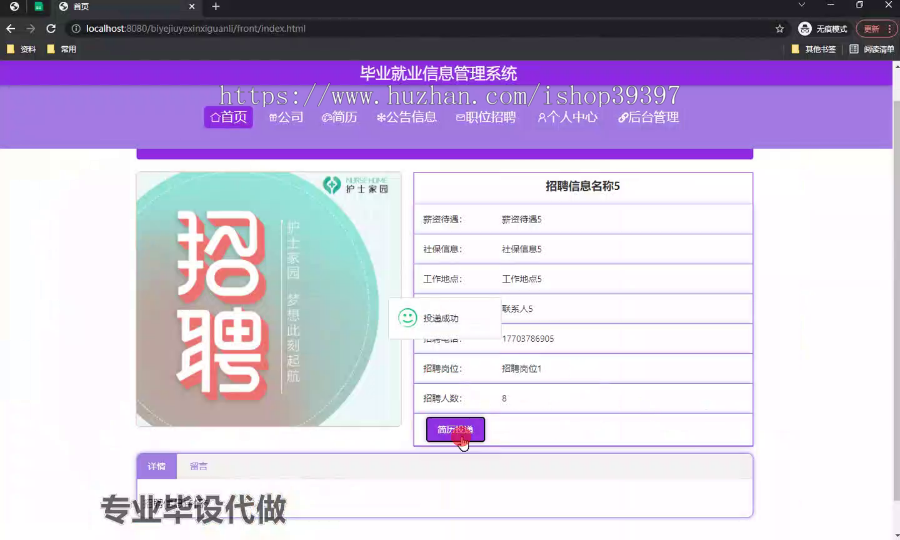The image size is (900, 540).
Task: Open the 资料 bookmarks folder
Action: coord(22,49)
